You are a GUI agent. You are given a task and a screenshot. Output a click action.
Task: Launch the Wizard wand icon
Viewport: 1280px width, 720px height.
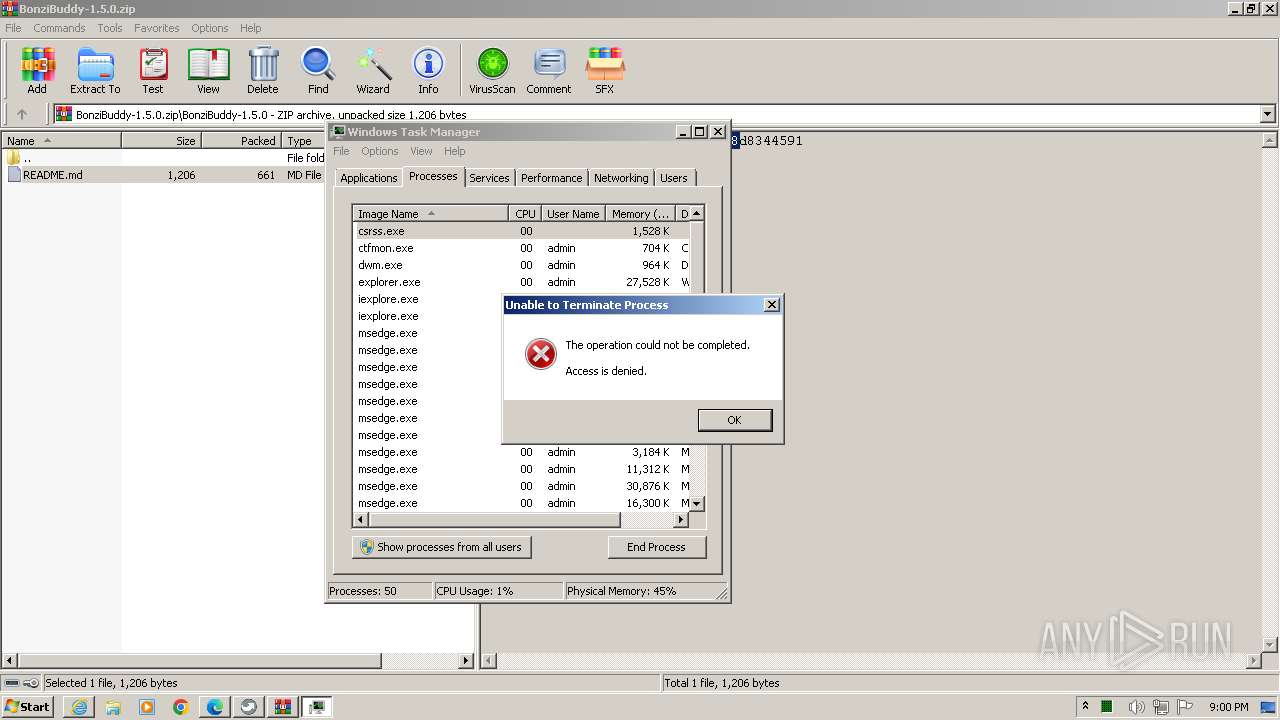[373, 70]
